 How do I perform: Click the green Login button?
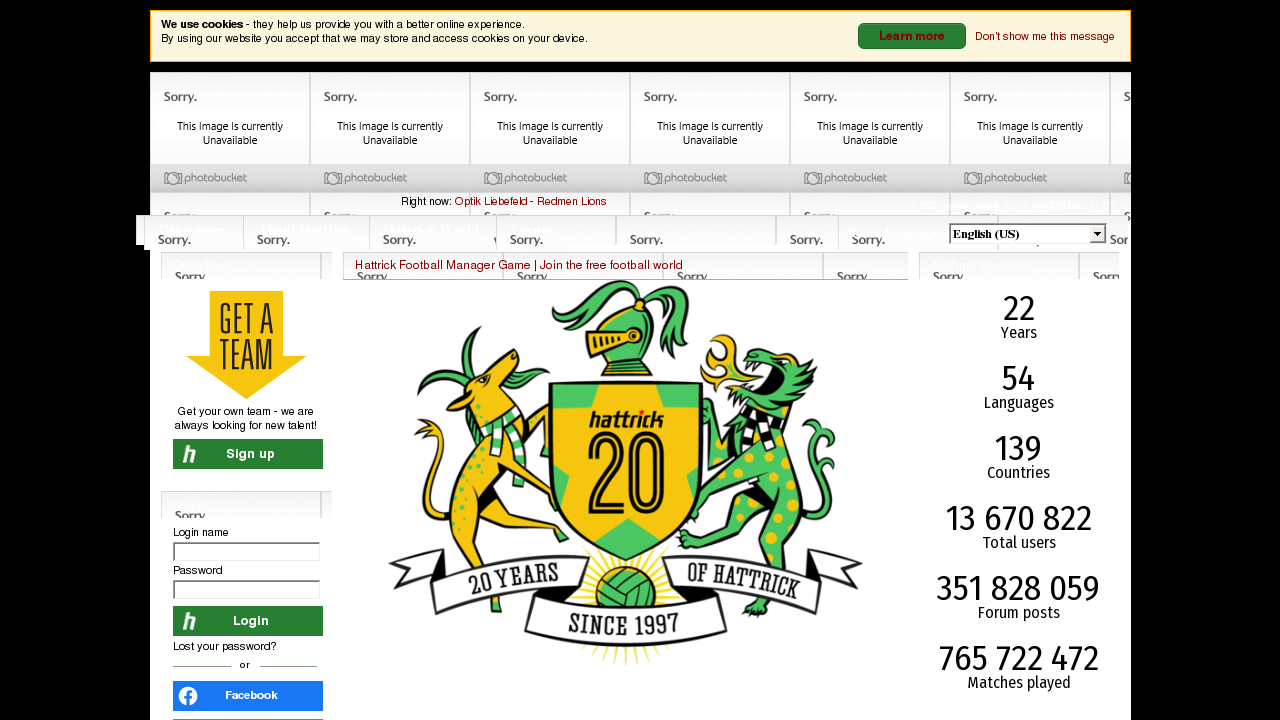[x=248, y=621]
